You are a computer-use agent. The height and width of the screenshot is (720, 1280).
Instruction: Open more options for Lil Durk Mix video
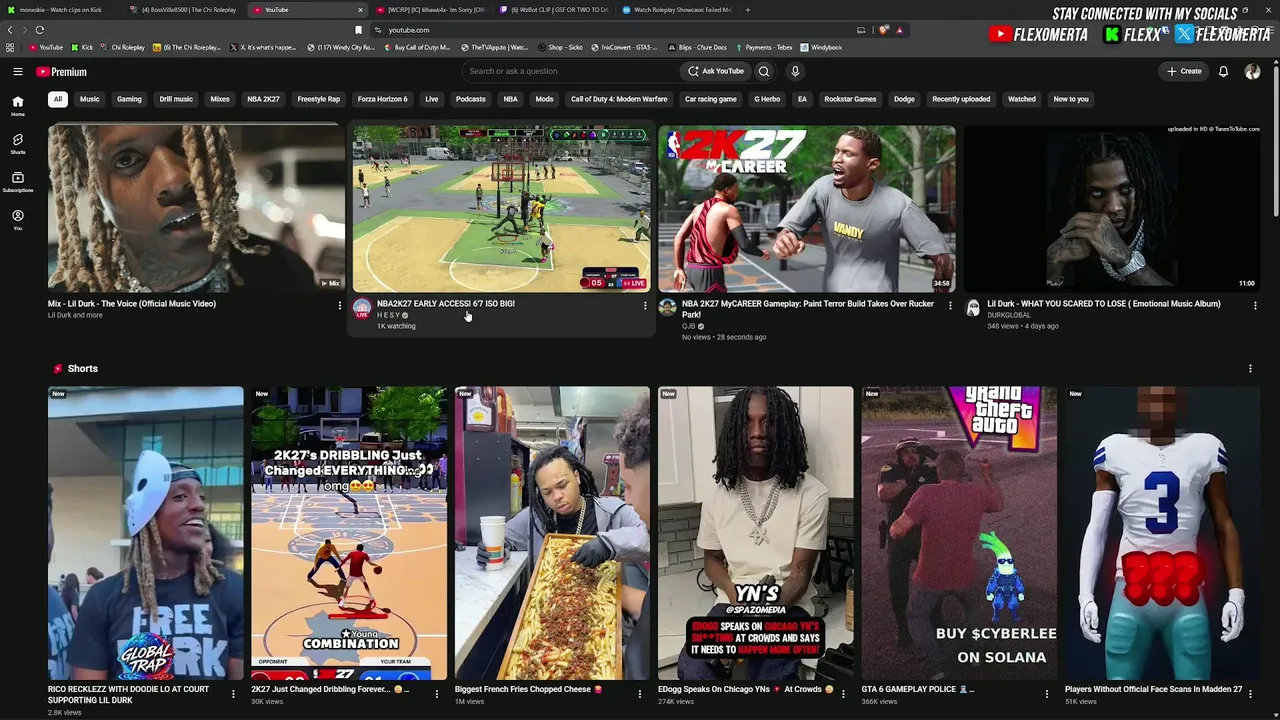(340, 305)
